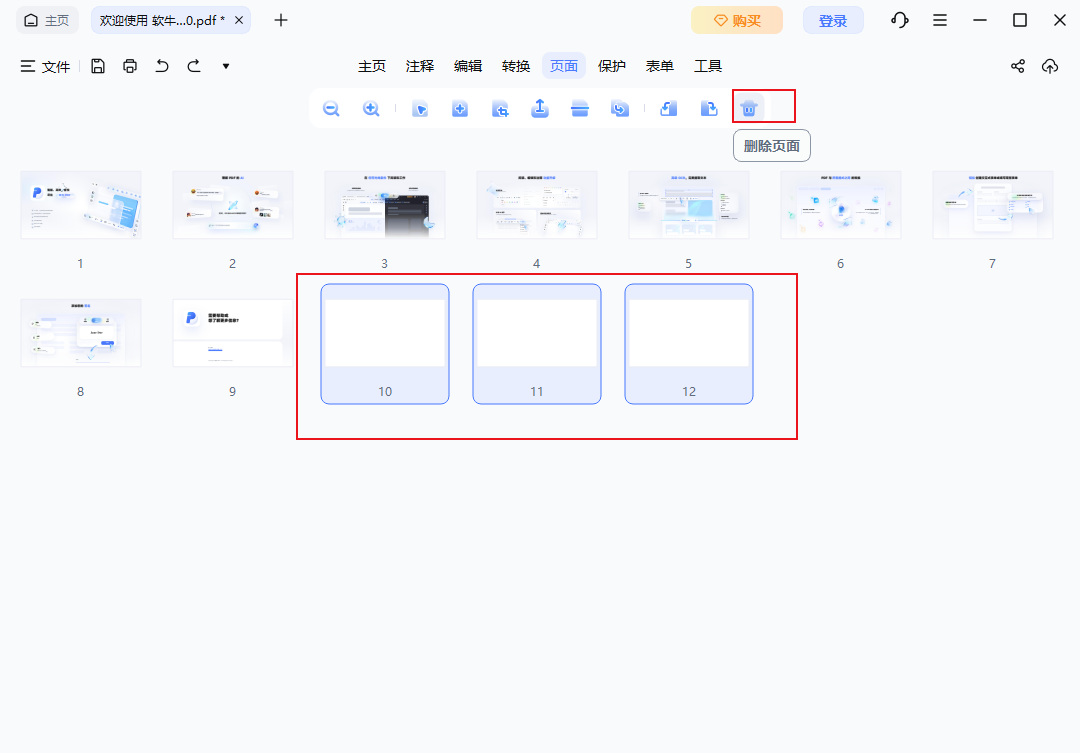The height and width of the screenshot is (753, 1080).
Task: Delete selected pages with trash icon
Action: pos(749,108)
